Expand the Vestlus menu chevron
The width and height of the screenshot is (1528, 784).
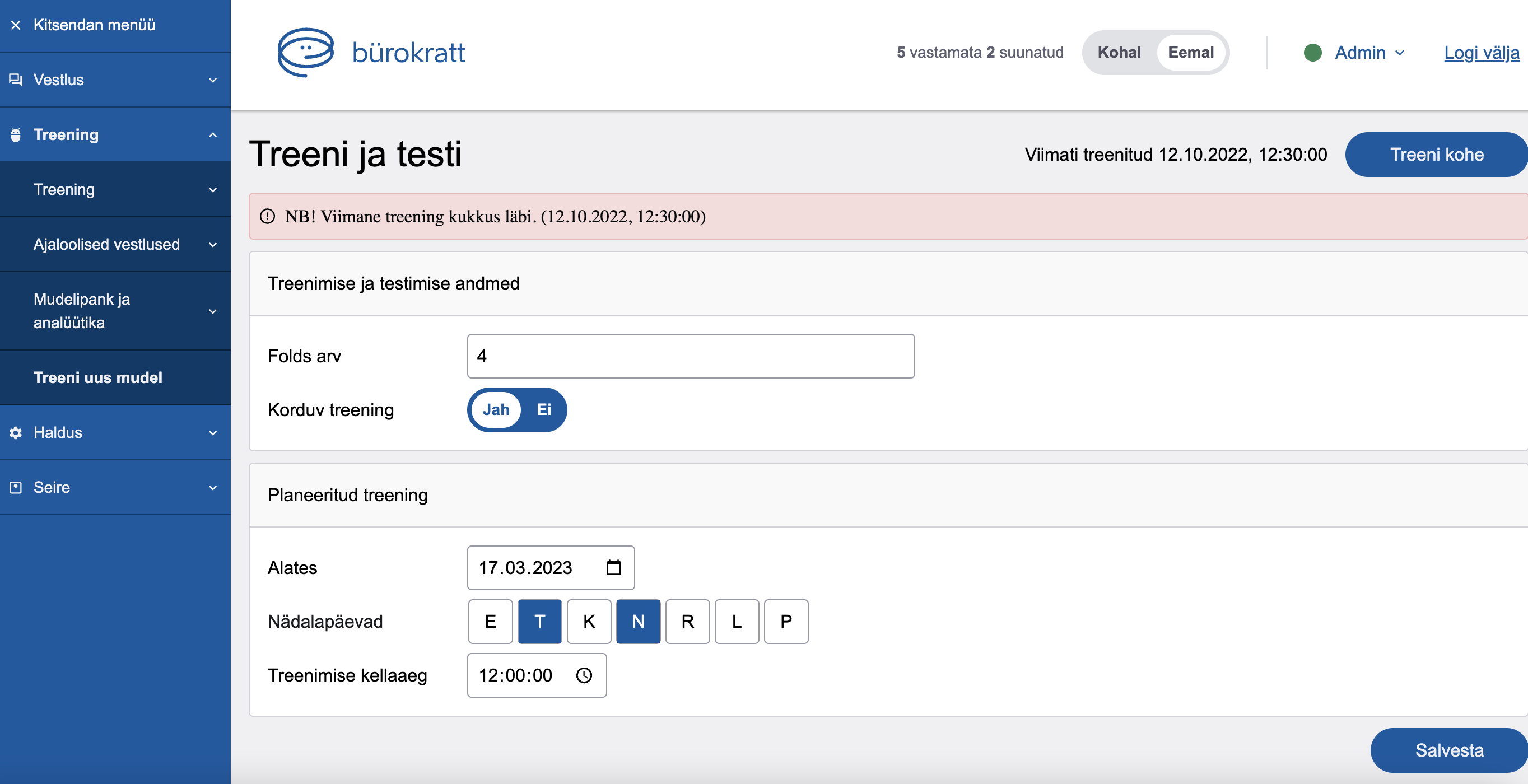[x=213, y=80]
